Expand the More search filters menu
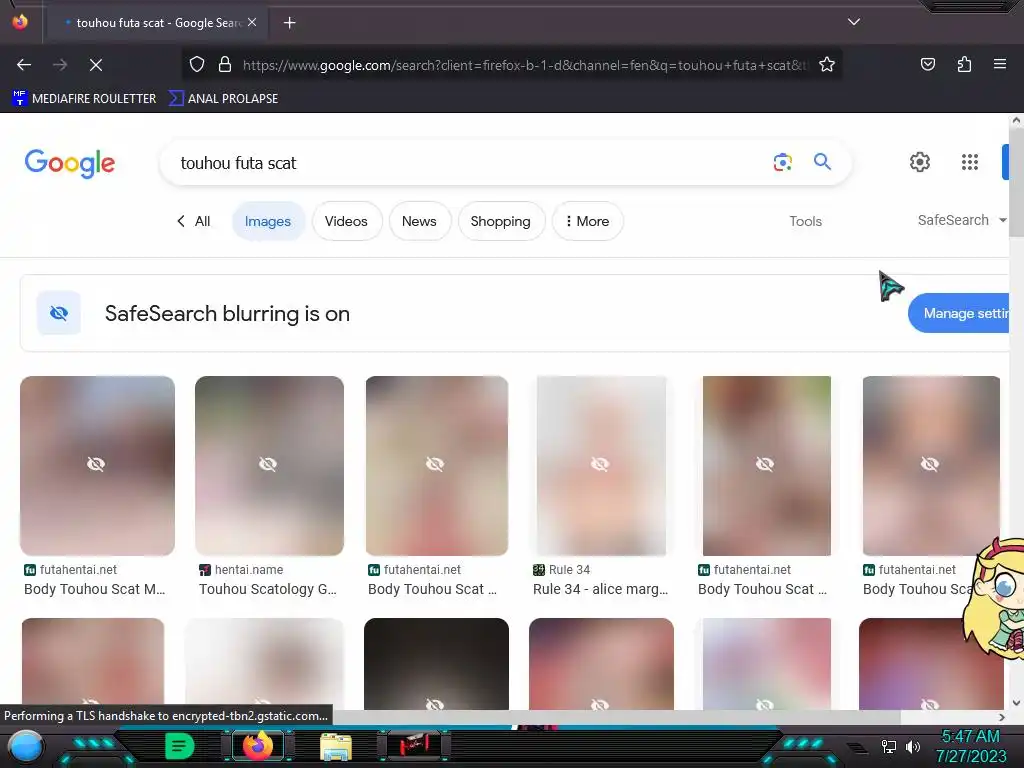This screenshot has width=1024, height=768. click(x=588, y=221)
